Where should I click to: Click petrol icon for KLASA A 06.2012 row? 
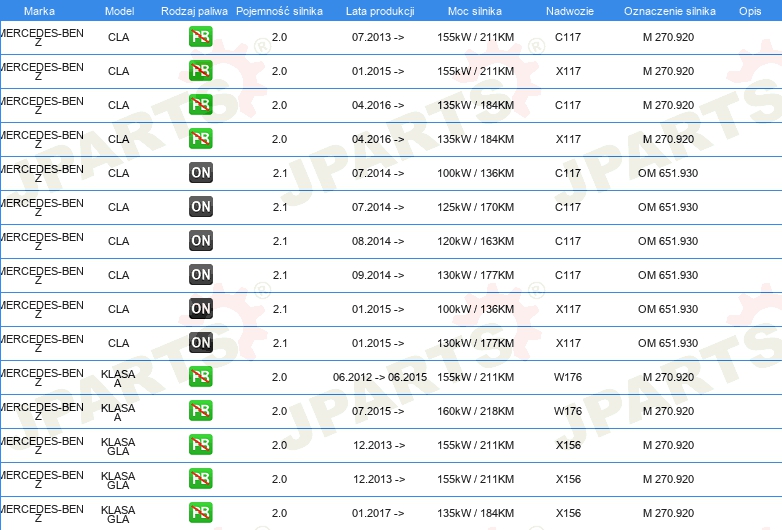pyautogui.click(x=200, y=377)
